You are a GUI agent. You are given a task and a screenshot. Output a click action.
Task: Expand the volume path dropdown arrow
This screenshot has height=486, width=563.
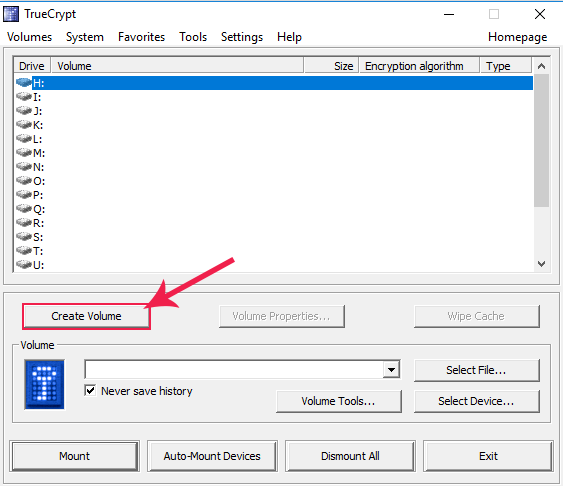(391, 369)
